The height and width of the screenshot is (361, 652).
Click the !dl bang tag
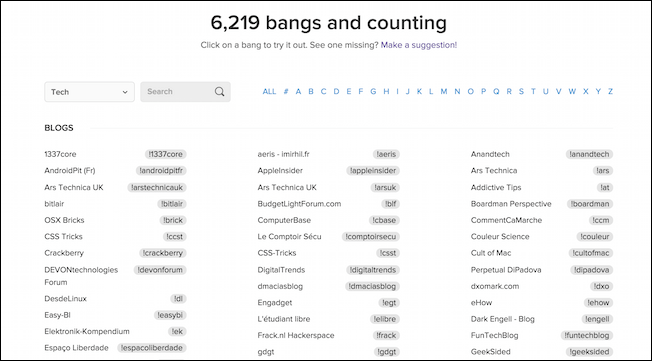tap(178, 299)
